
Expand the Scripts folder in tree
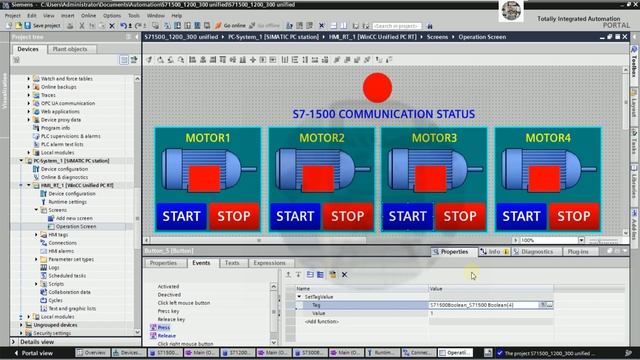(x=36, y=284)
